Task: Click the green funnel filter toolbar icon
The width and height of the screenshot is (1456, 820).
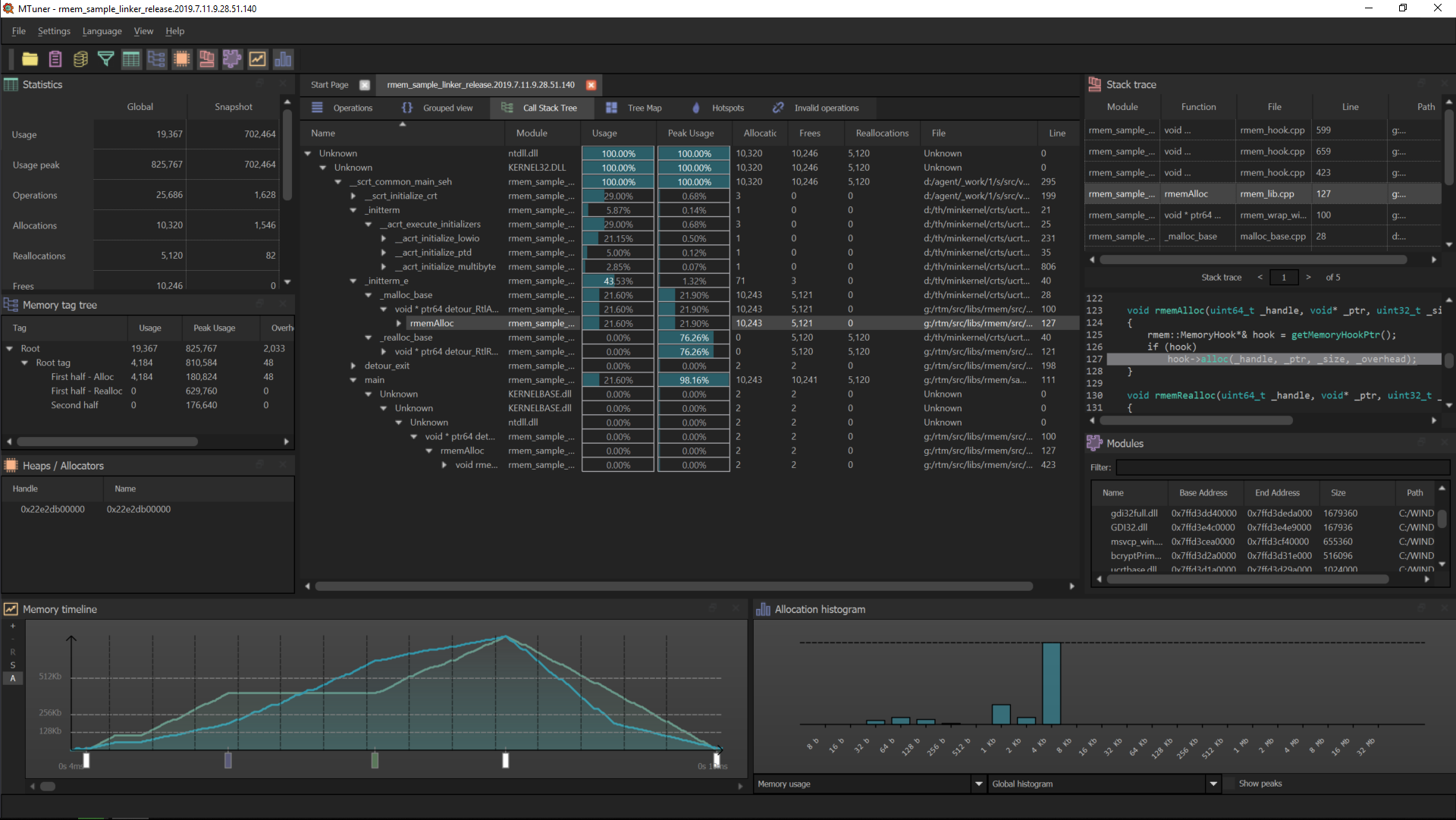Action: coord(106,59)
